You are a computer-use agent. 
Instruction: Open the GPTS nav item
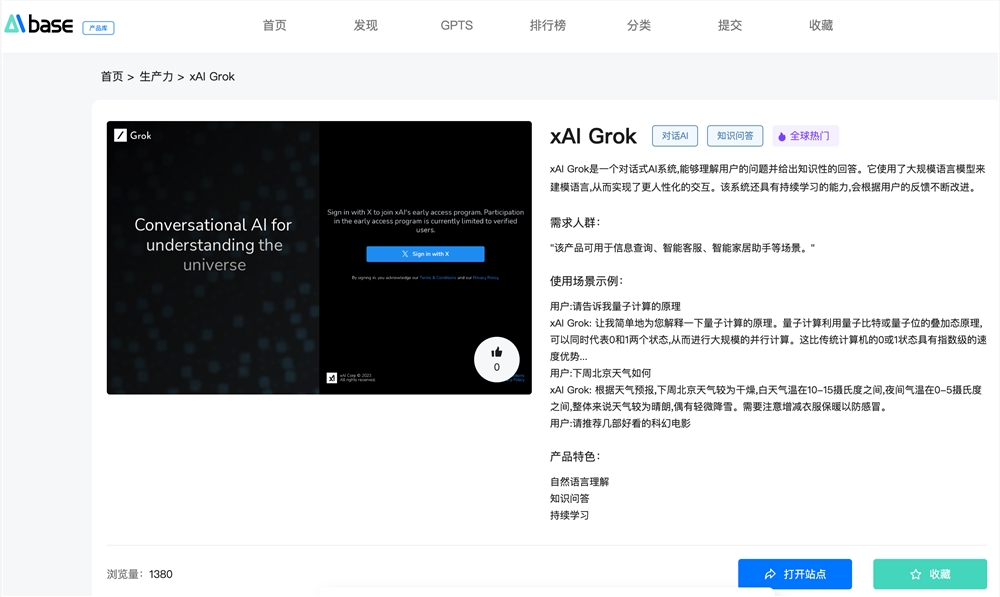[x=457, y=26]
